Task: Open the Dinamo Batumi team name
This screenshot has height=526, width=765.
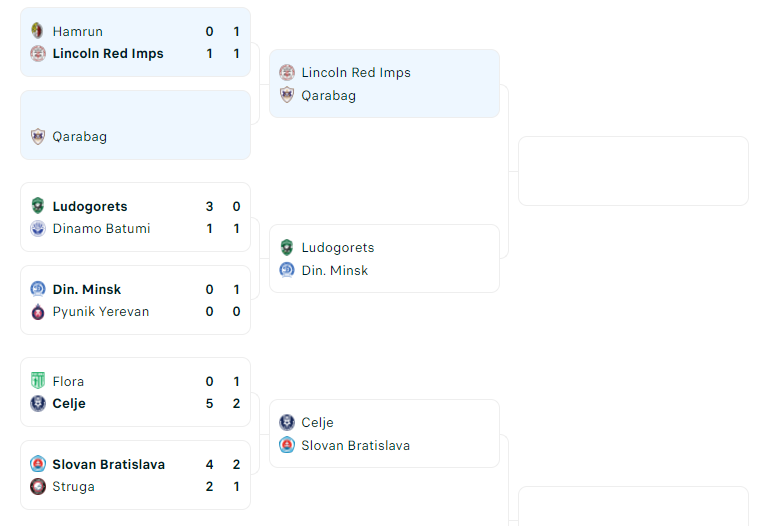Action: point(101,228)
